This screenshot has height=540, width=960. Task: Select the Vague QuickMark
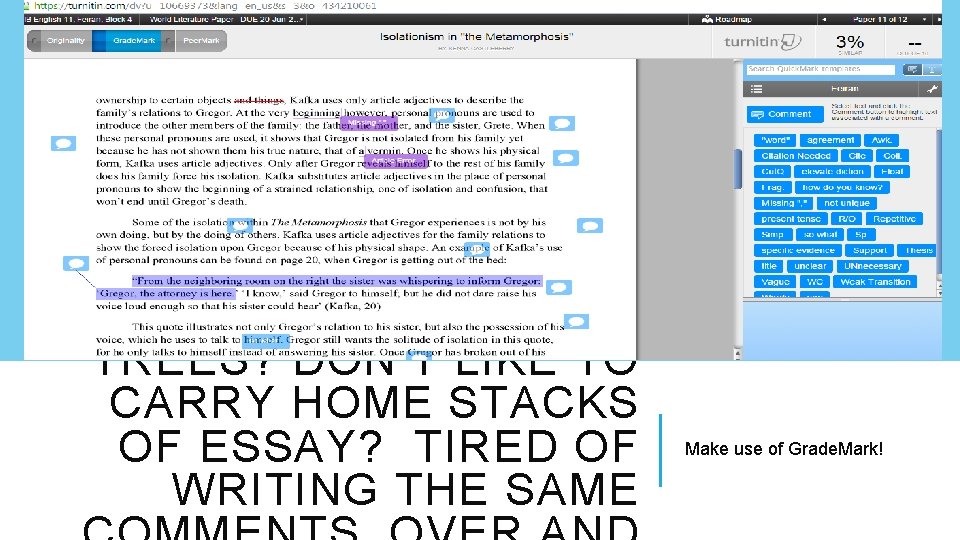pyautogui.click(x=775, y=282)
